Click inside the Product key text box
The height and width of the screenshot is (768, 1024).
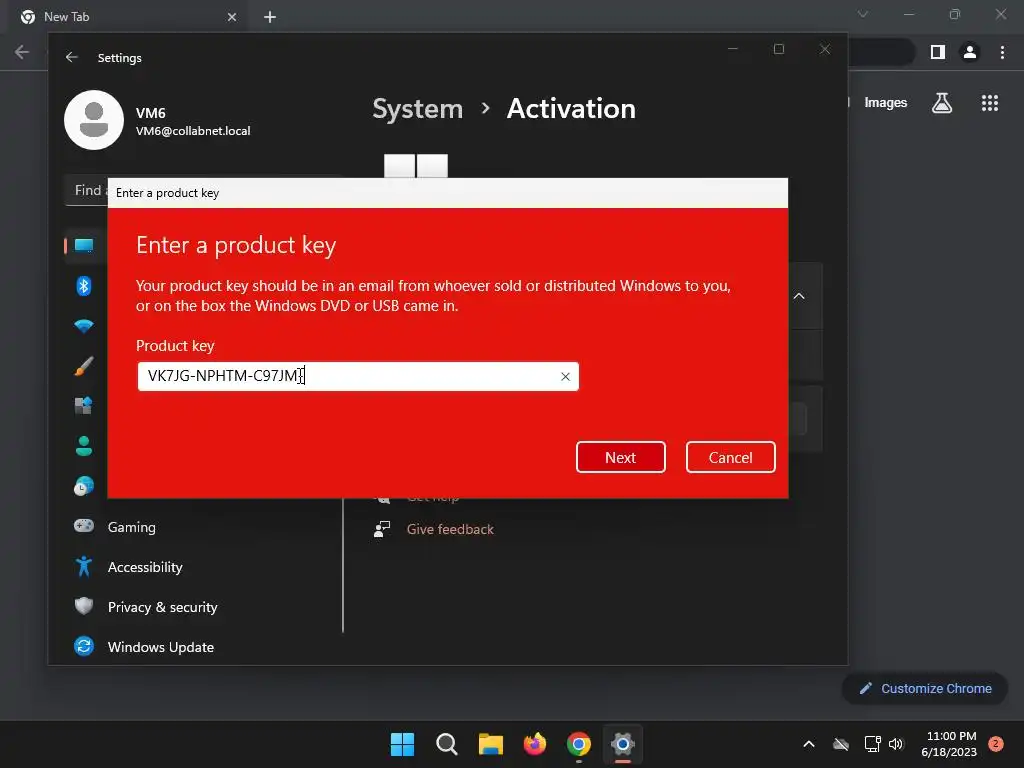click(358, 376)
